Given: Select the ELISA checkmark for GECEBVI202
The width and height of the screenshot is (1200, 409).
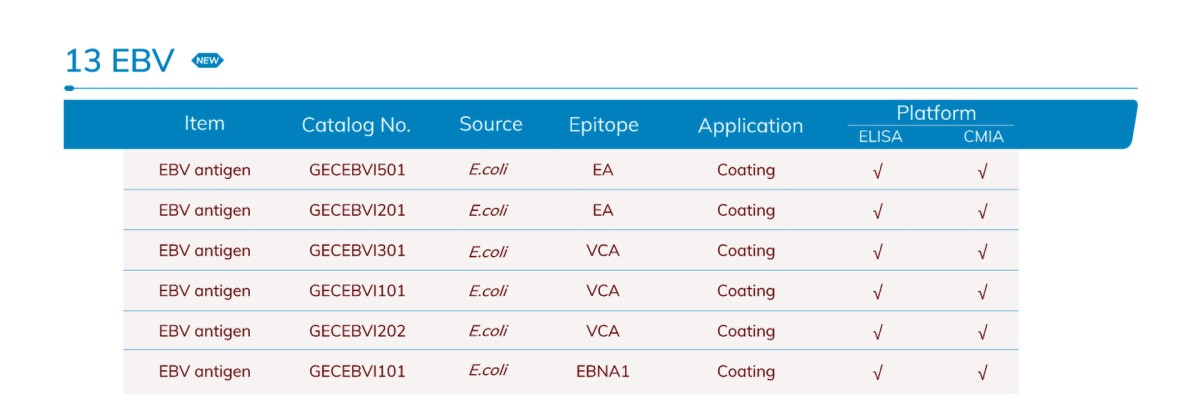Looking at the screenshot, I should click(x=878, y=332).
